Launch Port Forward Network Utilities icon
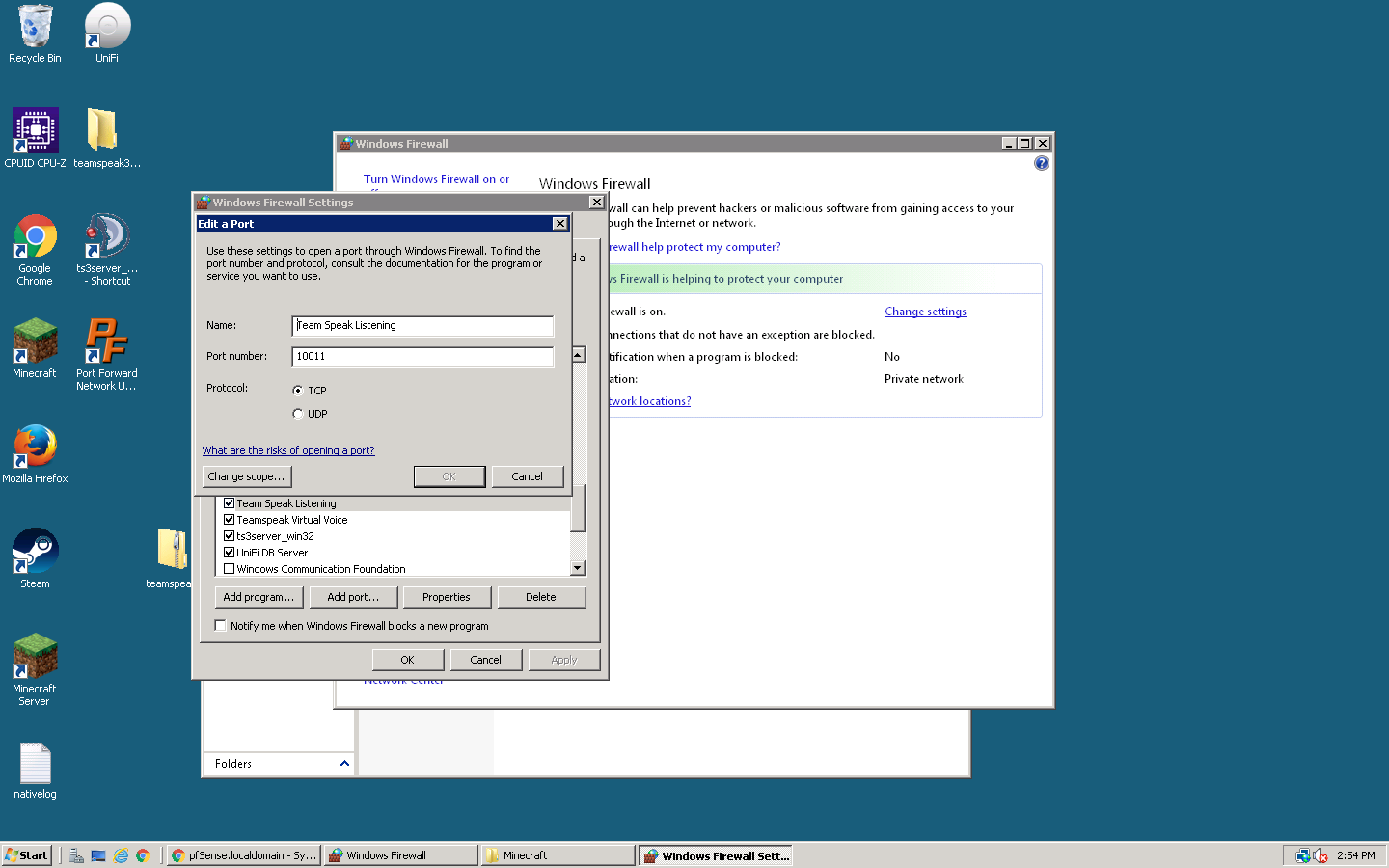Image resolution: width=1389 pixels, height=868 pixels. (x=106, y=343)
